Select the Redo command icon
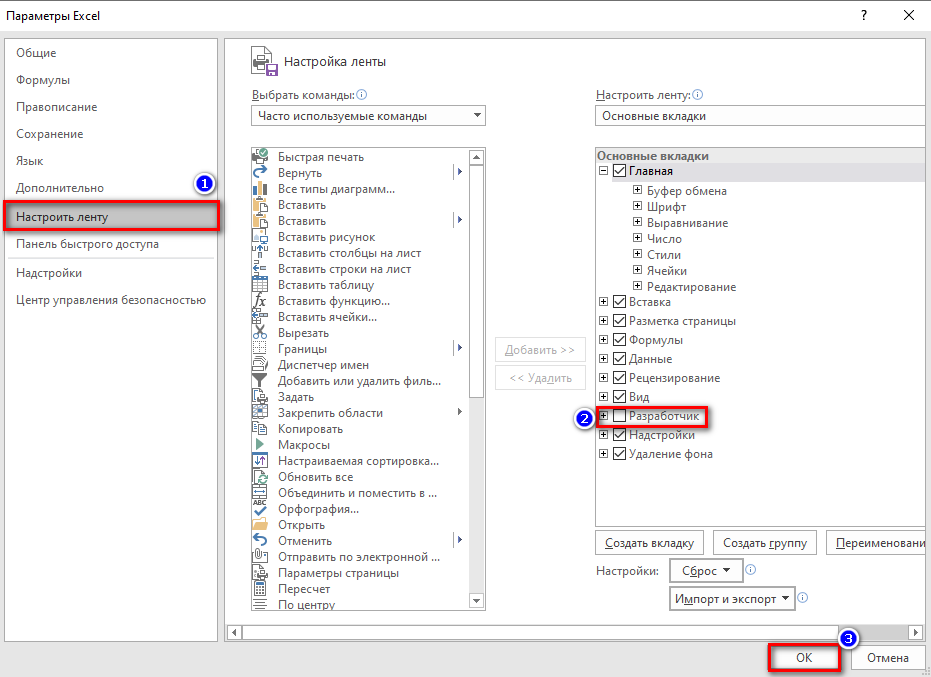The image size is (931, 677). [260, 173]
